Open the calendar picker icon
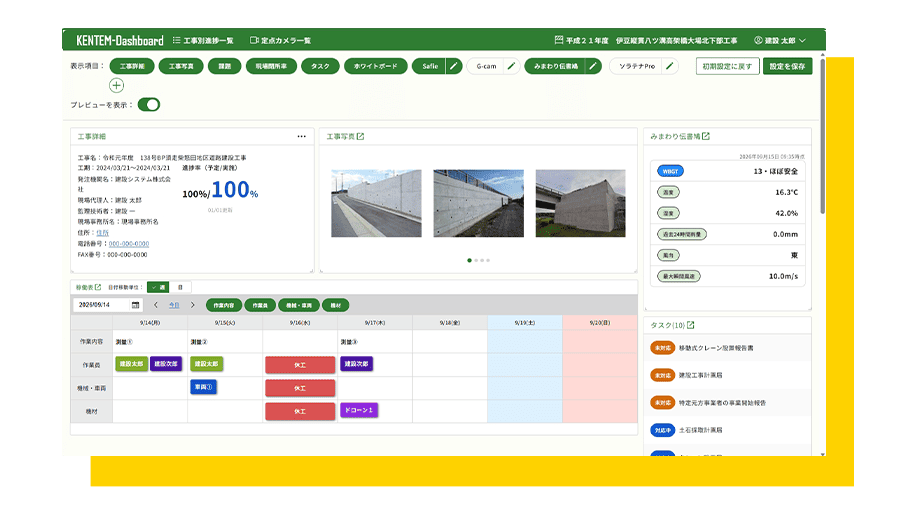 pyautogui.click(x=136, y=305)
